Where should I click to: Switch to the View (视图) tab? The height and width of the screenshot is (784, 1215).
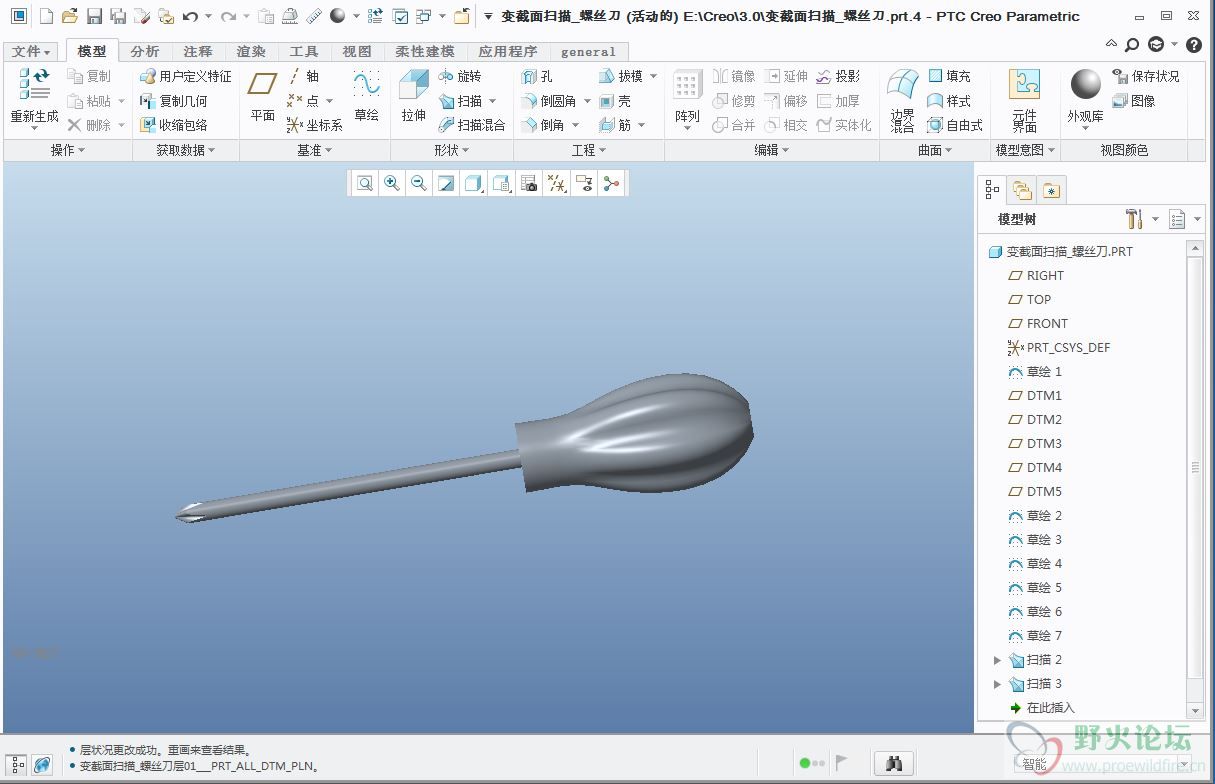click(x=357, y=51)
